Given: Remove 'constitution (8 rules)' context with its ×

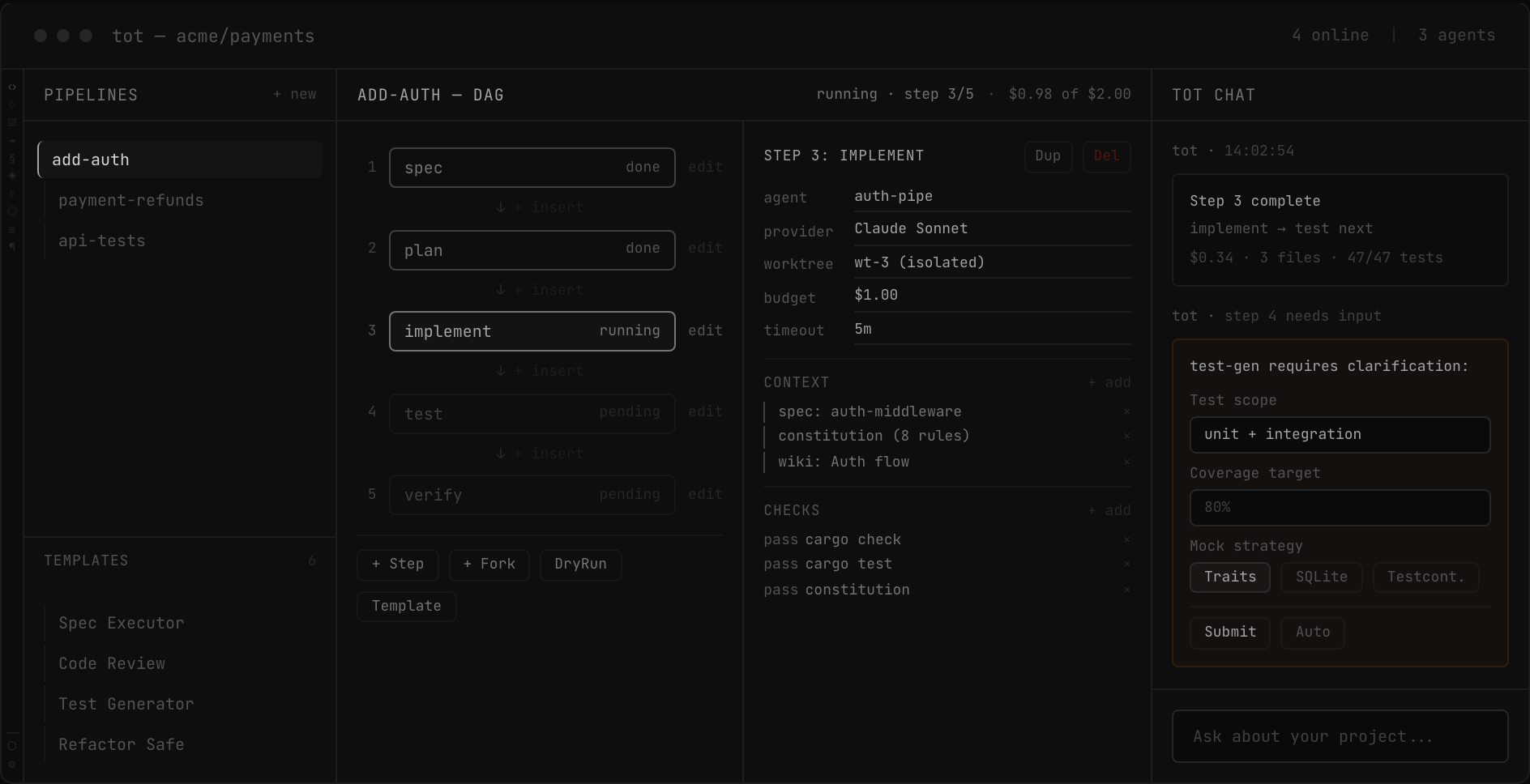Looking at the screenshot, I should (x=1126, y=436).
